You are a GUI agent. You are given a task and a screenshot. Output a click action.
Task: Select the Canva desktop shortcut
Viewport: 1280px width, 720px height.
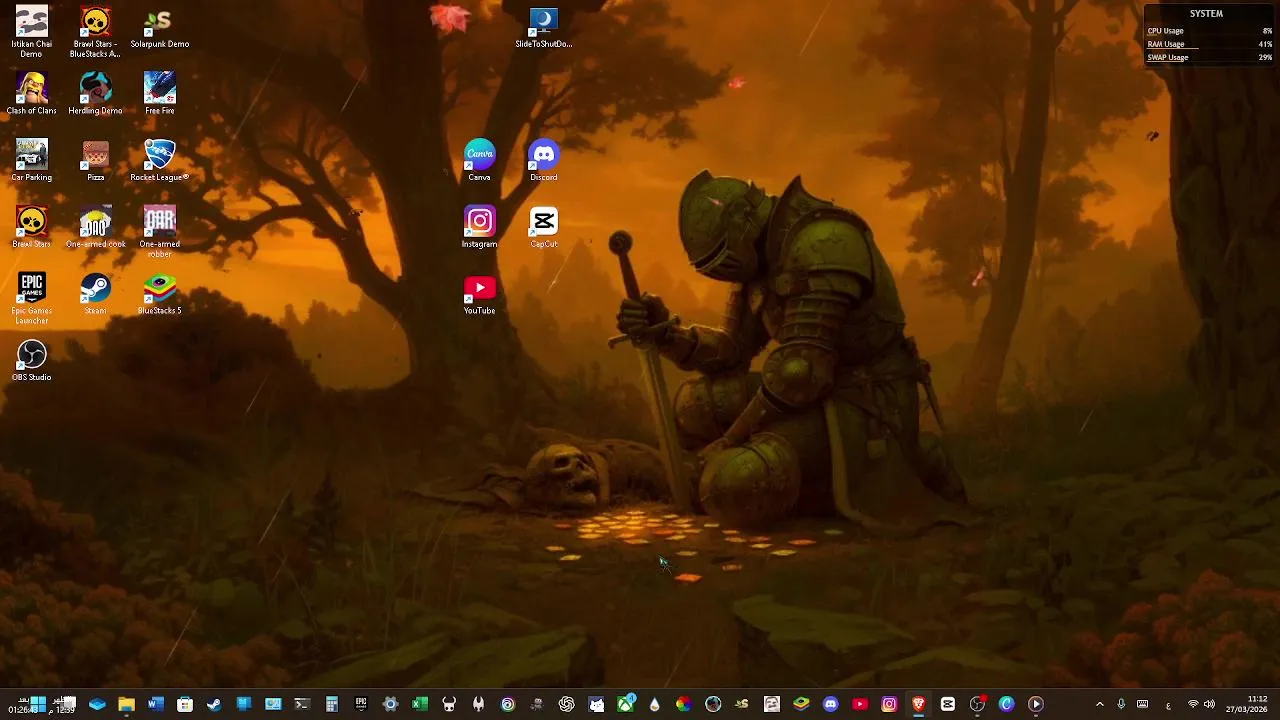click(x=479, y=161)
